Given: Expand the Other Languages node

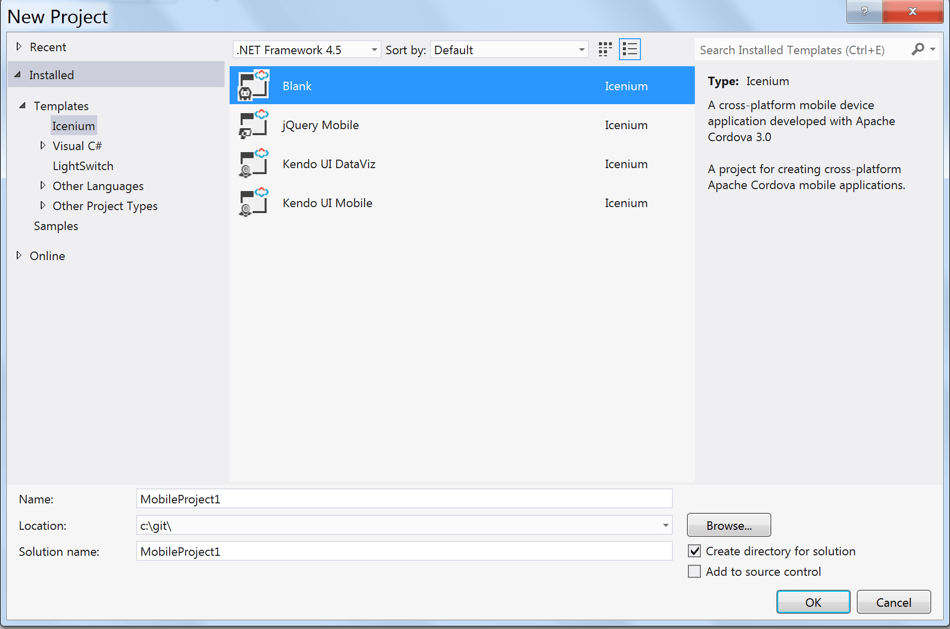Looking at the screenshot, I should click(42, 185).
